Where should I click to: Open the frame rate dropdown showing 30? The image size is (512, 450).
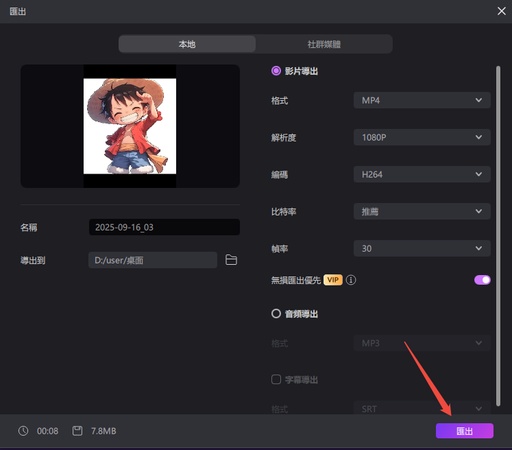click(422, 248)
